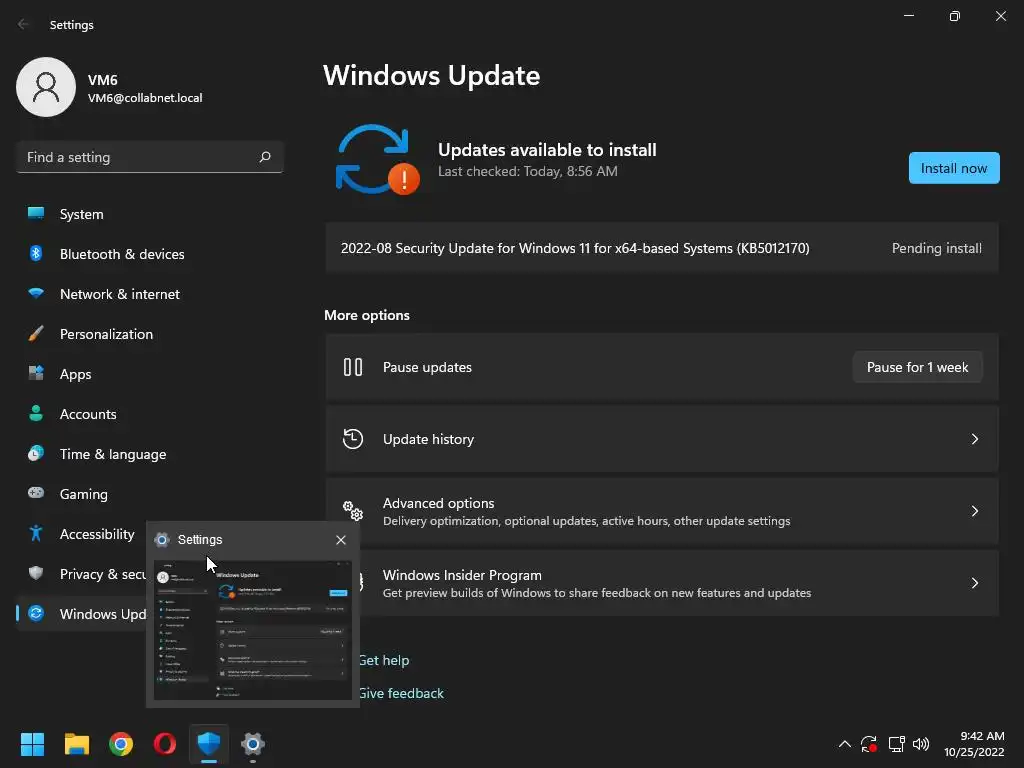
Task: Open the clock and date flyout
Action: pyautogui.click(x=974, y=744)
